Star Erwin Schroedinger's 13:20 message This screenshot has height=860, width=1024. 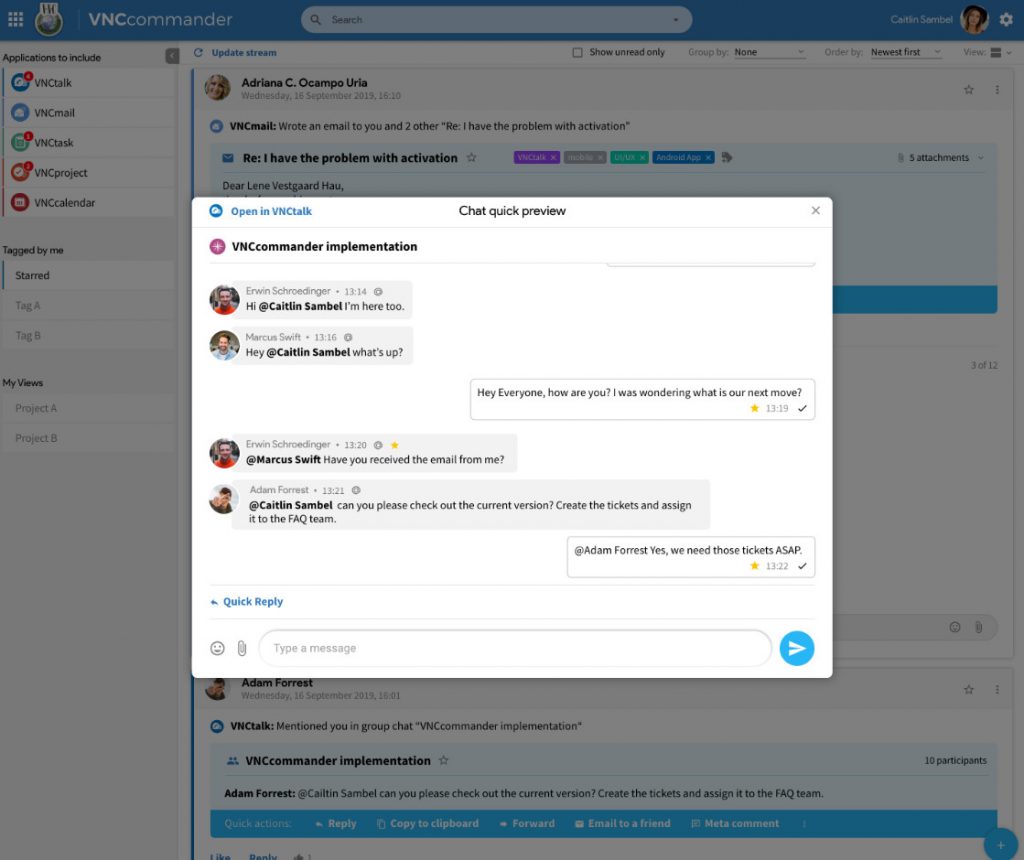point(394,445)
